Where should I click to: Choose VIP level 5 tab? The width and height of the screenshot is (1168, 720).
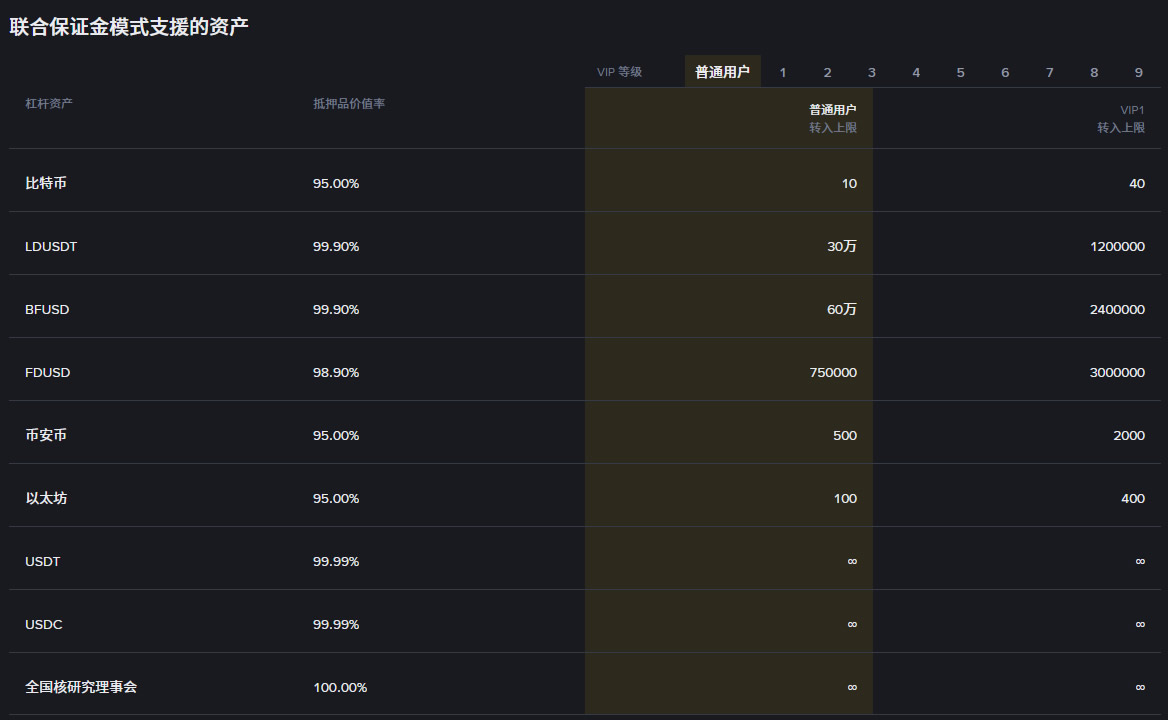[961, 72]
